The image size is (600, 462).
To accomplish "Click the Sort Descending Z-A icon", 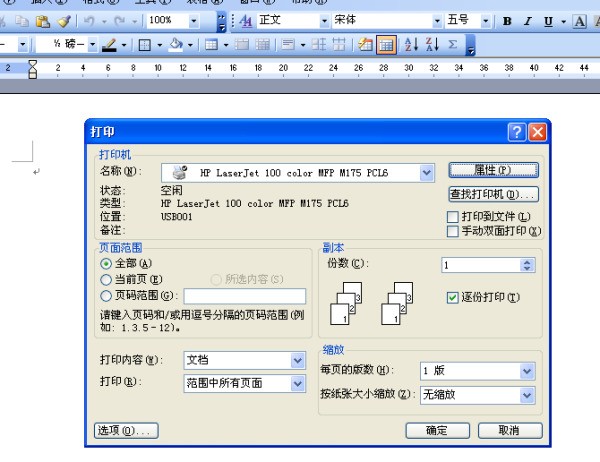I will 432,45.
